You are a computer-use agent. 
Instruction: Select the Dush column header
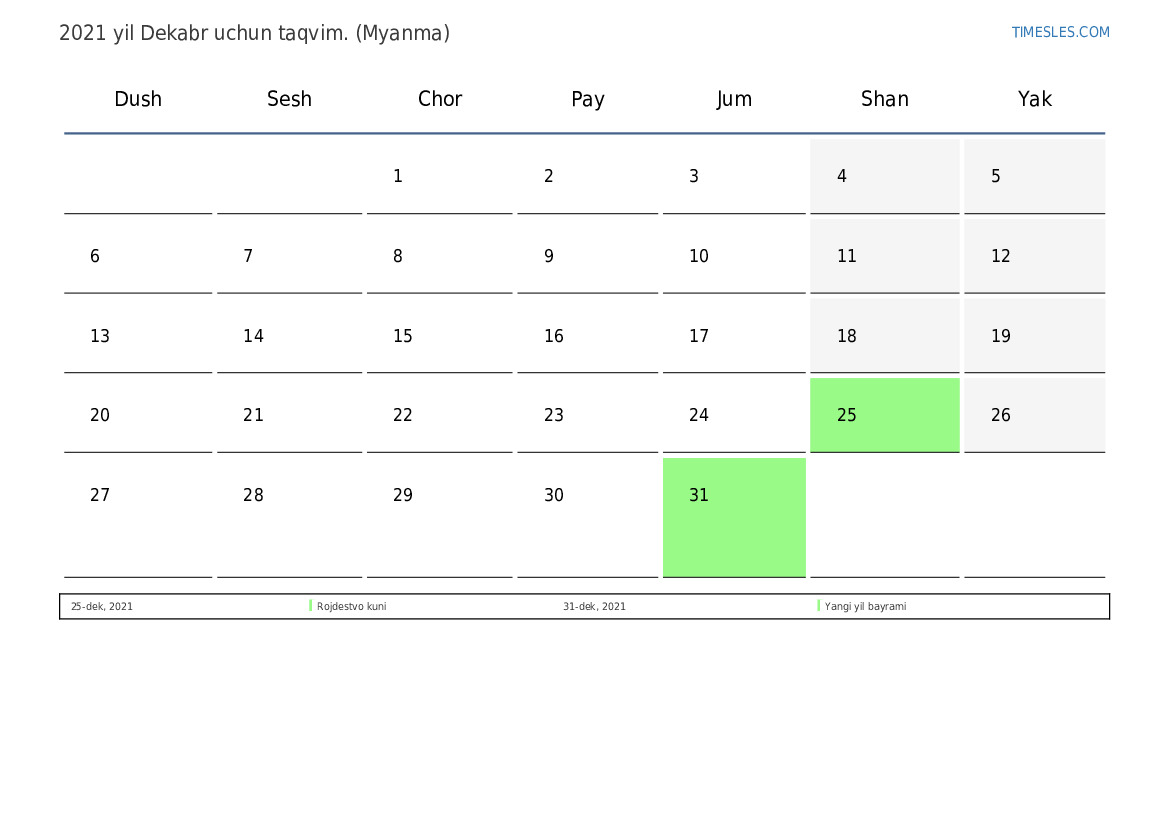click(x=138, y=99)
